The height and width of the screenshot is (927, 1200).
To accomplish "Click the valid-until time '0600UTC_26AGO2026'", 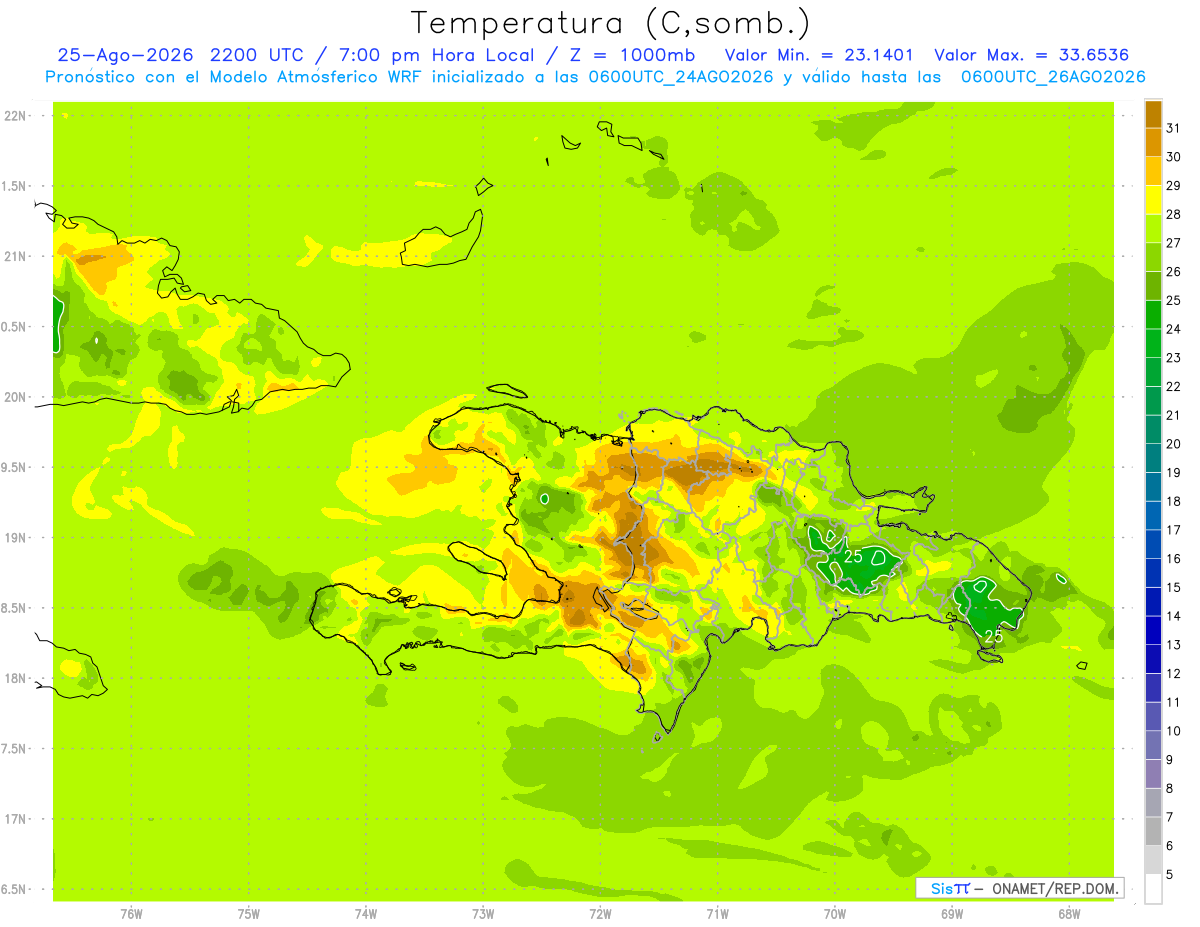I will pyautogui.click(x=1053, y=77).
